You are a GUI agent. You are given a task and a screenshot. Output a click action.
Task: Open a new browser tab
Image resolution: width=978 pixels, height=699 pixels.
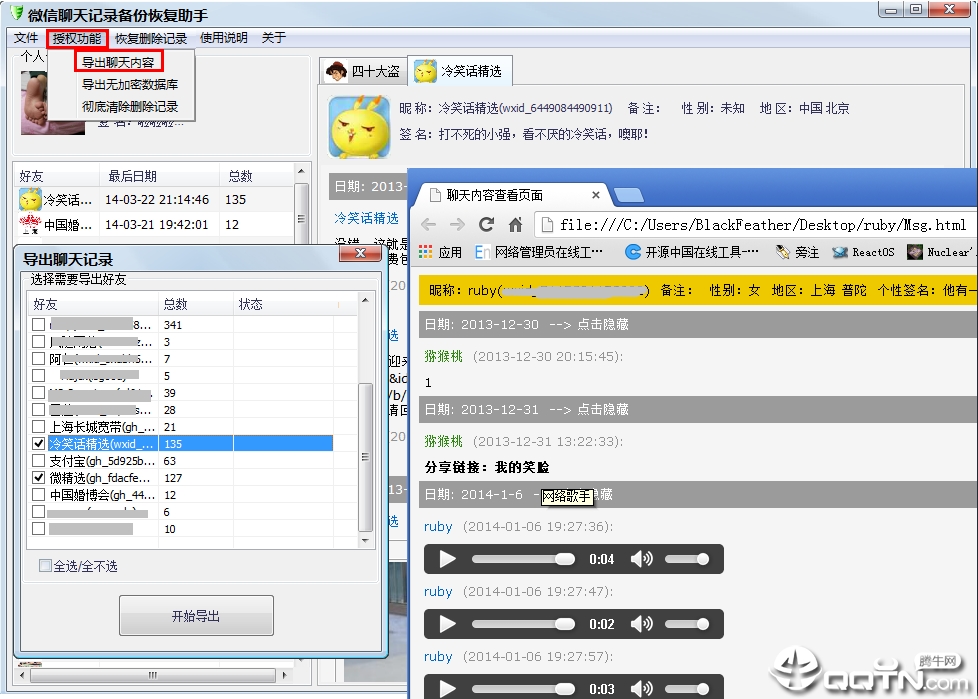[629, 196]
